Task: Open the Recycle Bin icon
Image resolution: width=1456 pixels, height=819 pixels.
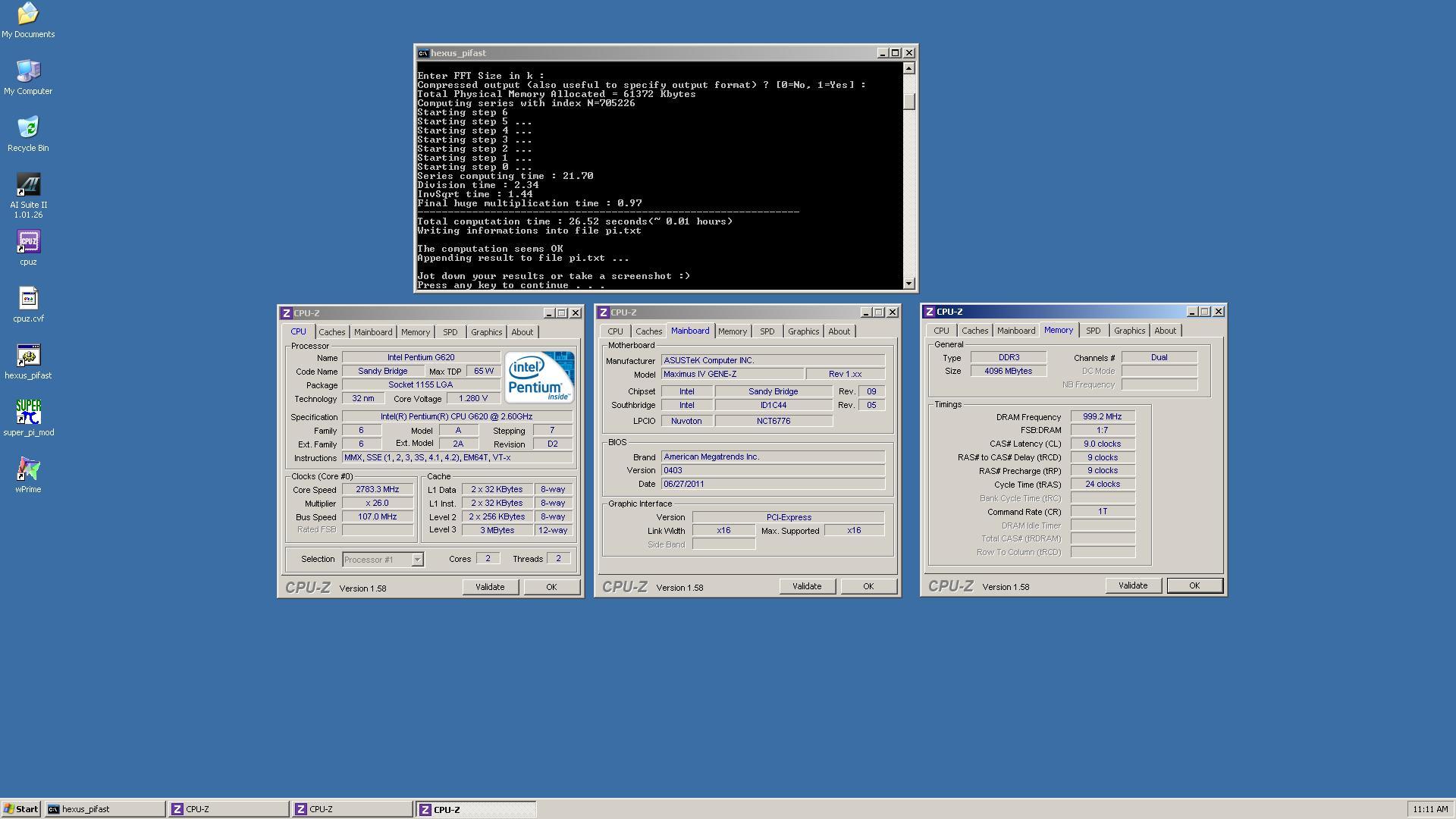Action: coord(28,134)
